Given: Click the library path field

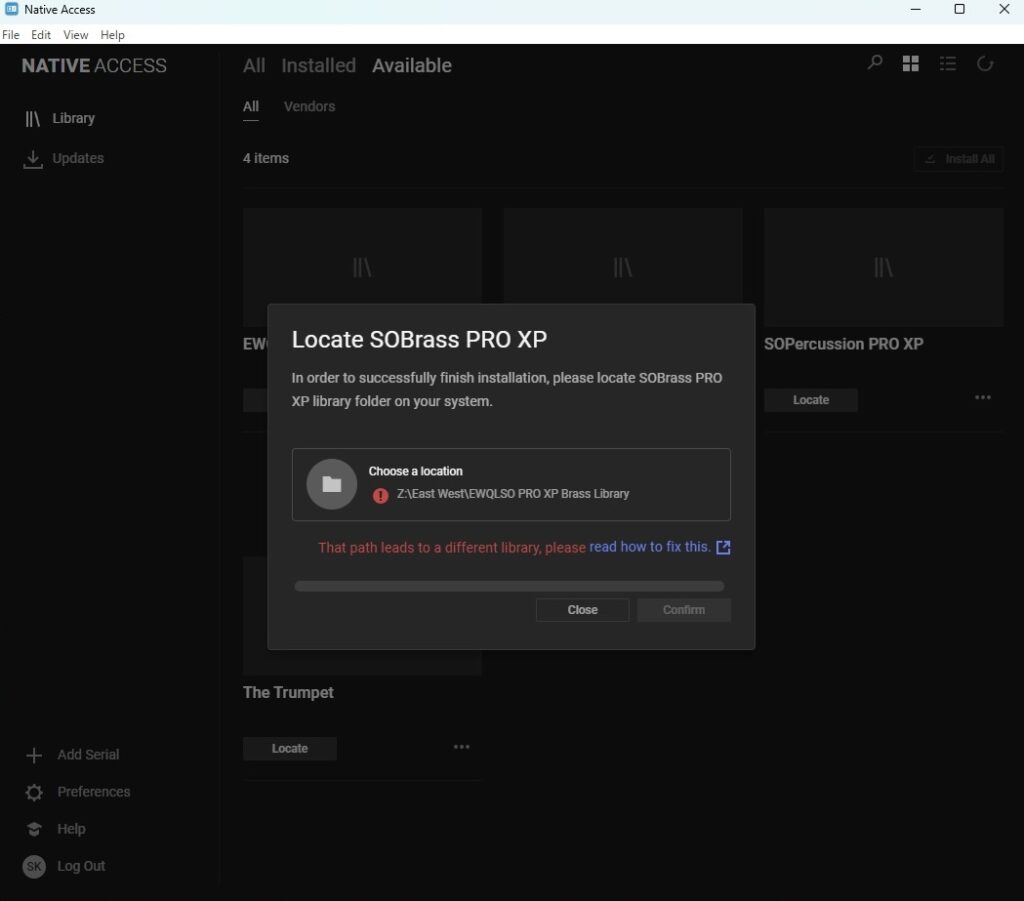Looking at the screenshot, I should point(513,494).
